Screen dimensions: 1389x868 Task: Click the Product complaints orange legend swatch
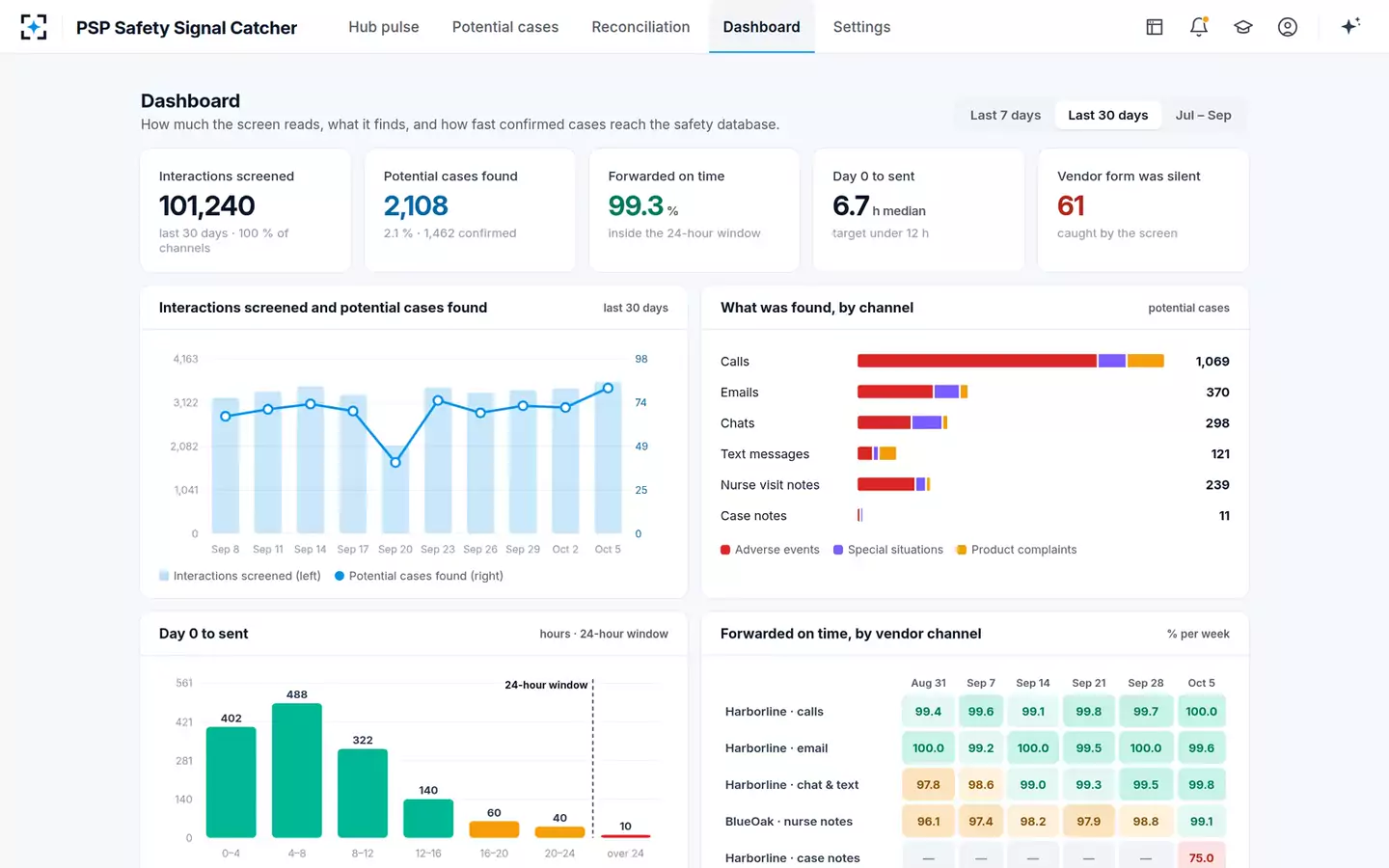pyautogui.click(x=962, y=550)
